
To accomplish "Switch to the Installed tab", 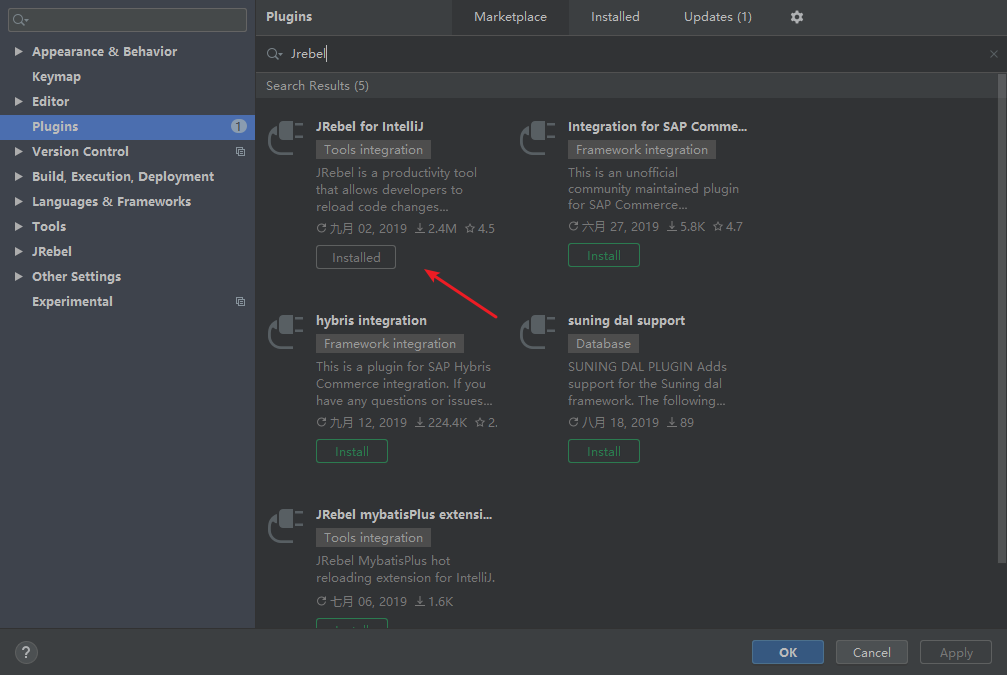I will pos(615,17).
